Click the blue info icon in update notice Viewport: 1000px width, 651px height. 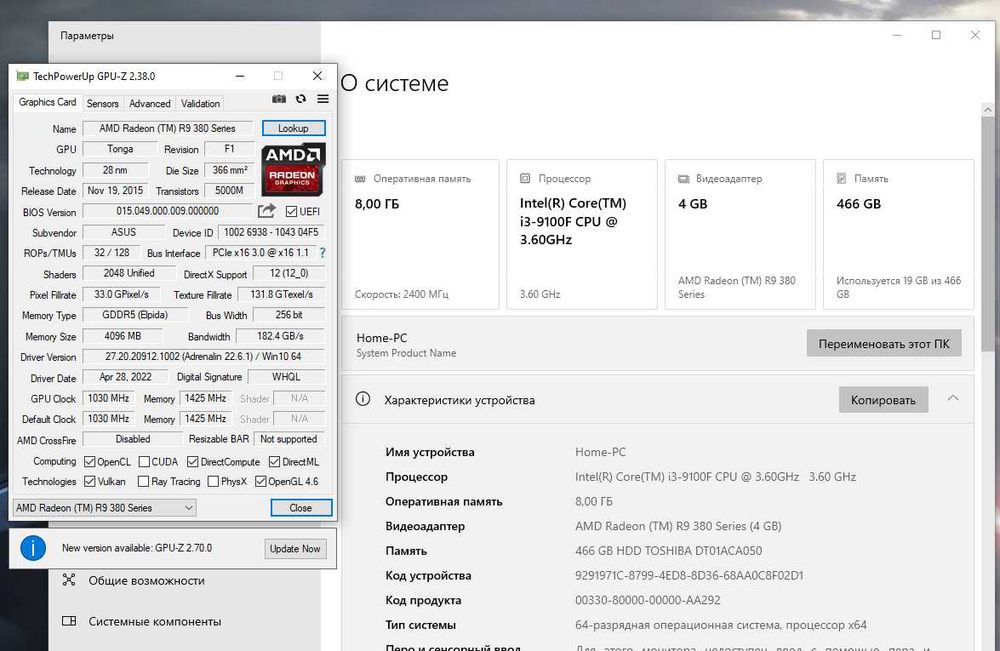click(x=33, y=548)
